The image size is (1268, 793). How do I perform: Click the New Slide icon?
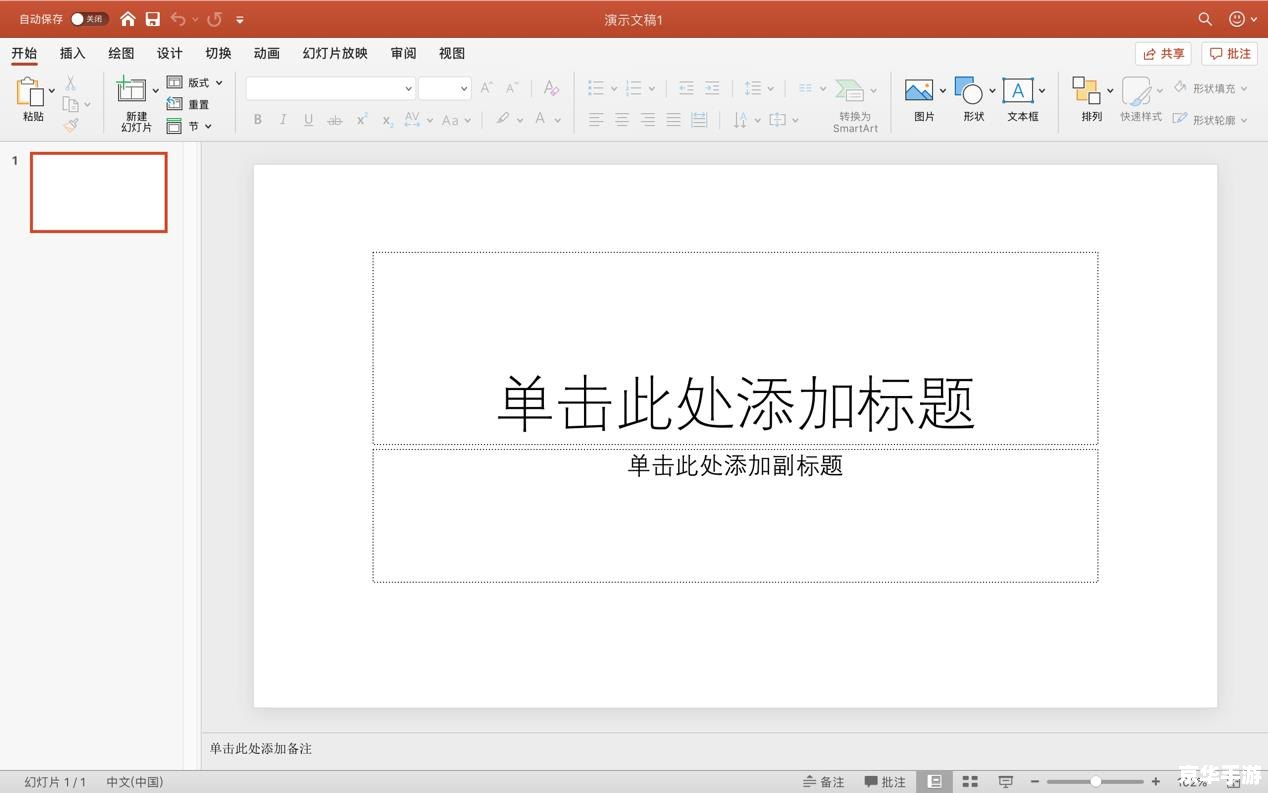point(131,90)
